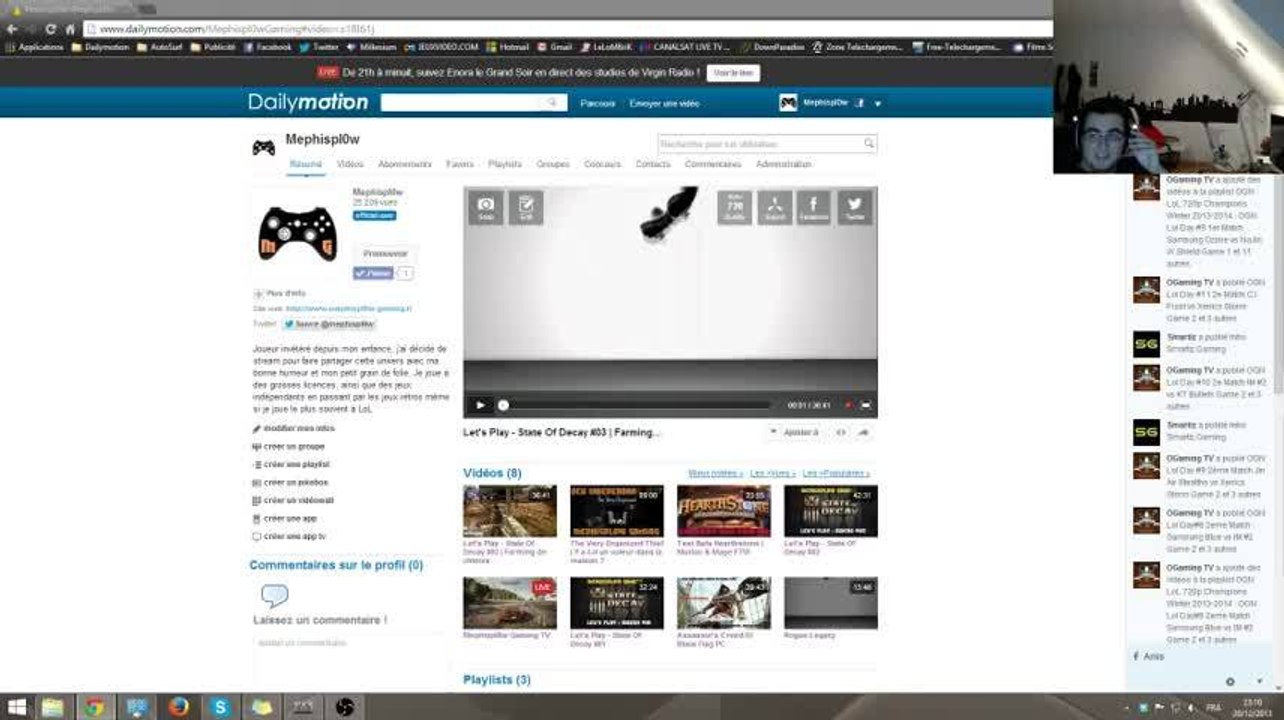
Task: Click the browser home icon
Action: click(70, 30)
